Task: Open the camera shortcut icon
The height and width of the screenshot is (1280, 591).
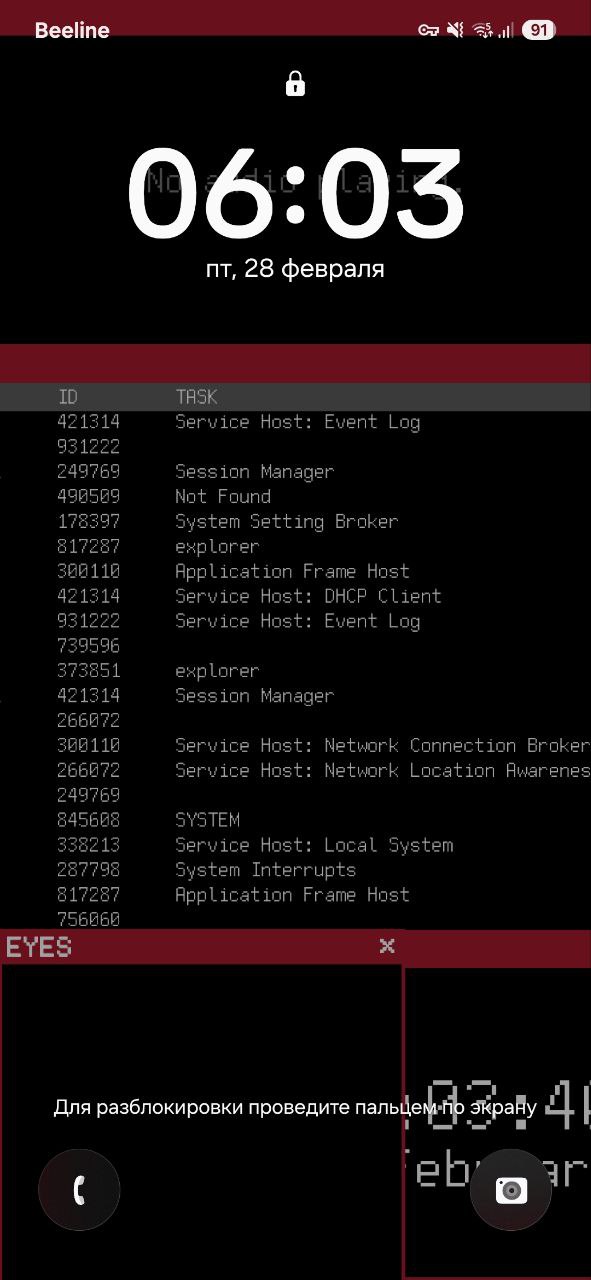Action: coord(511,1189)
